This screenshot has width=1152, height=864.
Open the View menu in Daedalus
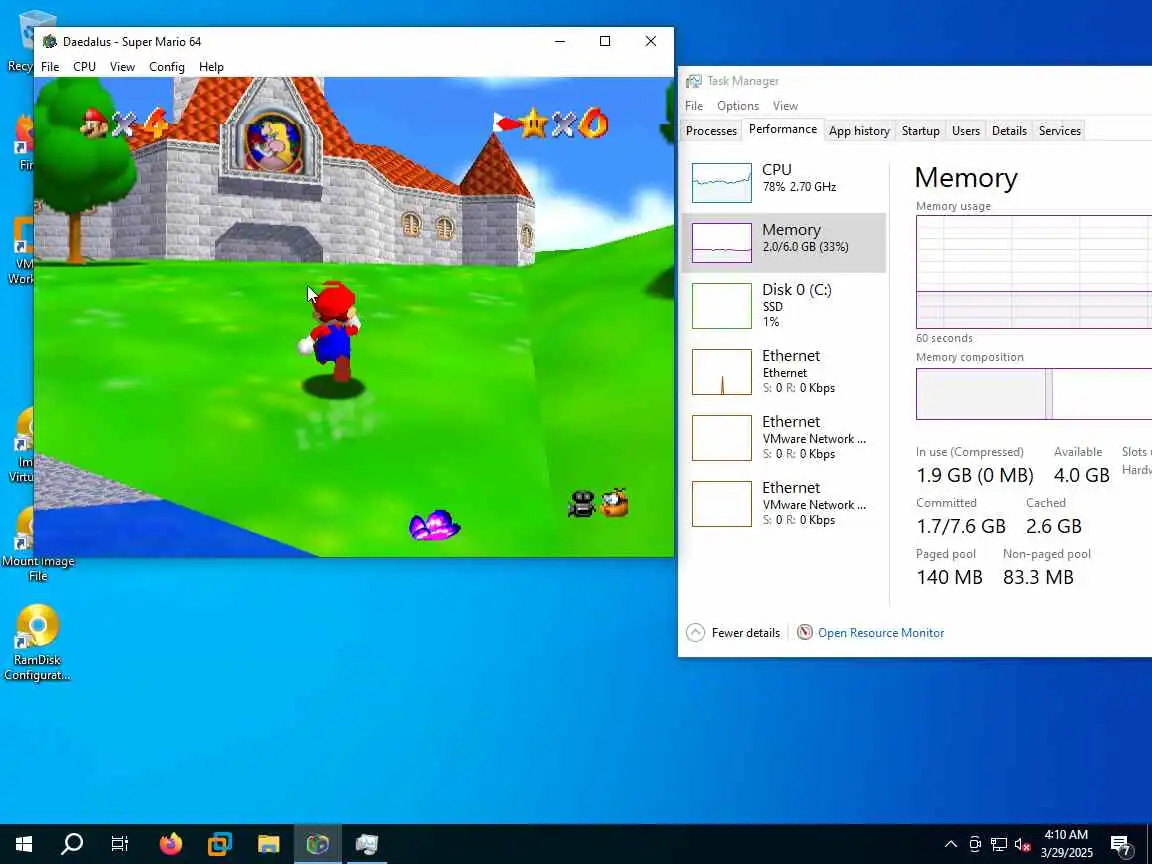122,67
